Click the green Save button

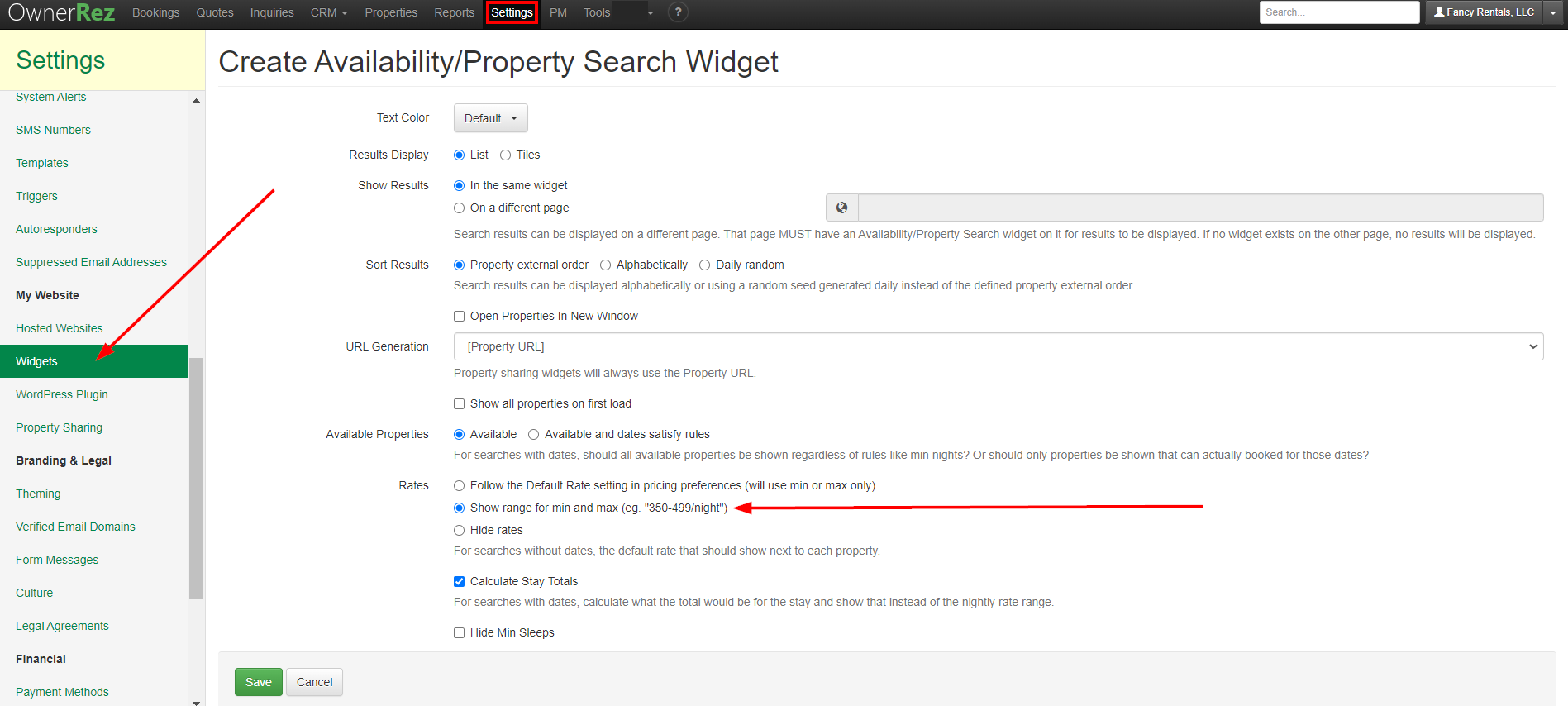tap(258, 682)
